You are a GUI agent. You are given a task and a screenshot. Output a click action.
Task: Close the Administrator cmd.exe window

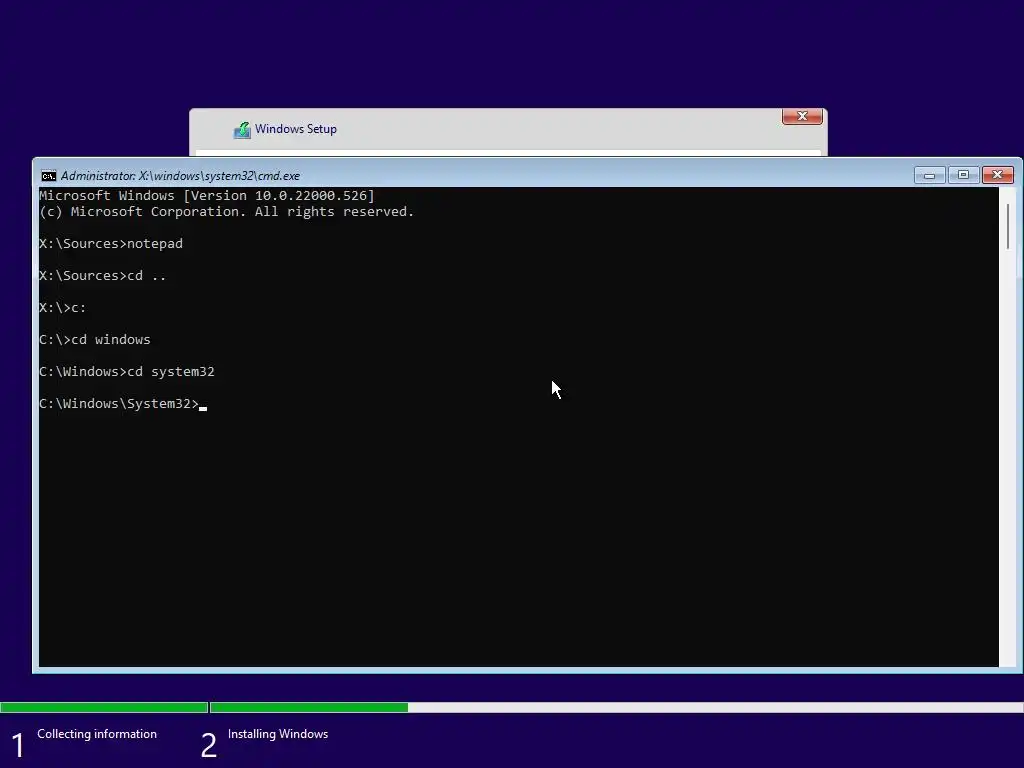pyautogui.click(x=997, y=175)
